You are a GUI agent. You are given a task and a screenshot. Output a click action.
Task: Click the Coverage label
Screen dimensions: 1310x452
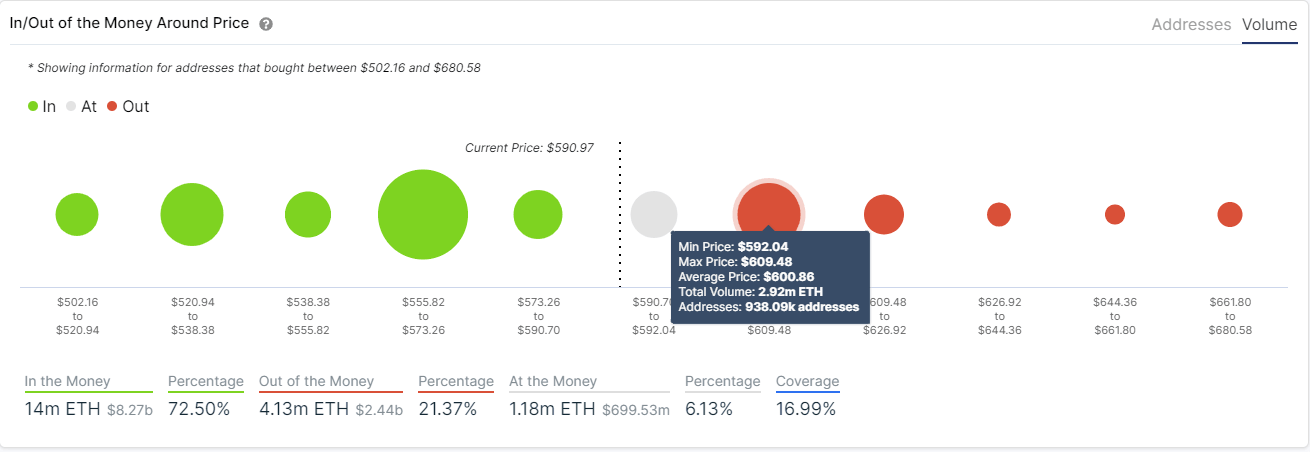coord(808,381)
